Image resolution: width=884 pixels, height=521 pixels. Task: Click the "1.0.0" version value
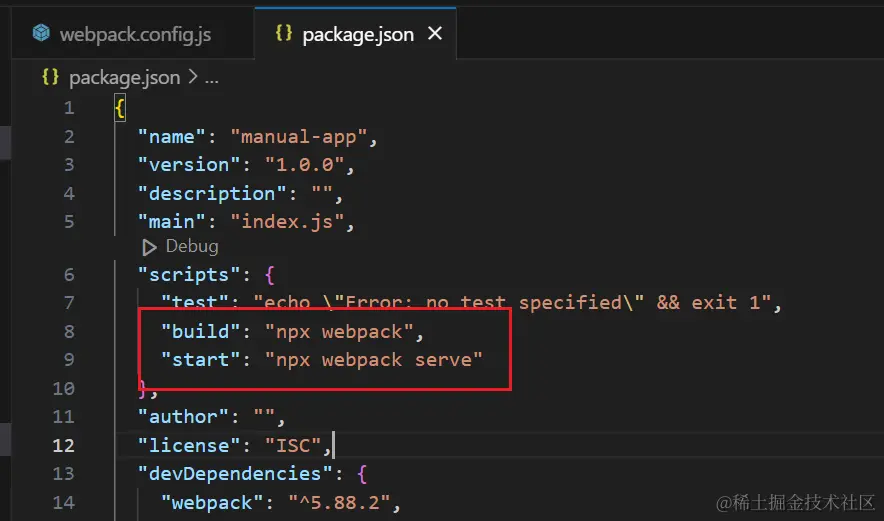[304, 165]
